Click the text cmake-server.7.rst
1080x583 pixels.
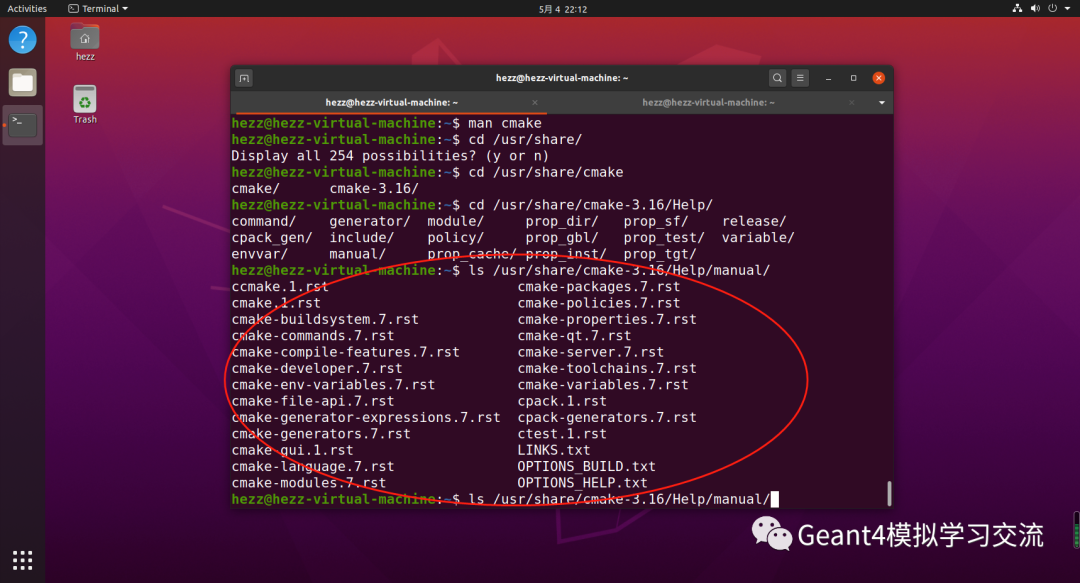590,352
